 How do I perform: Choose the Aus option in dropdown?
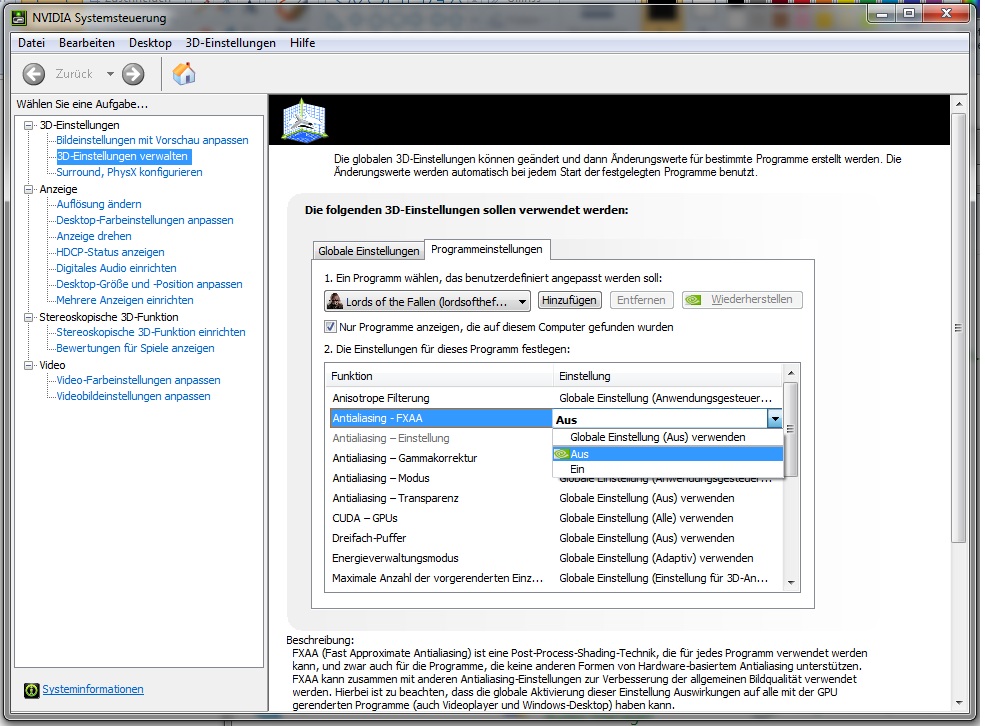(668, 454)
